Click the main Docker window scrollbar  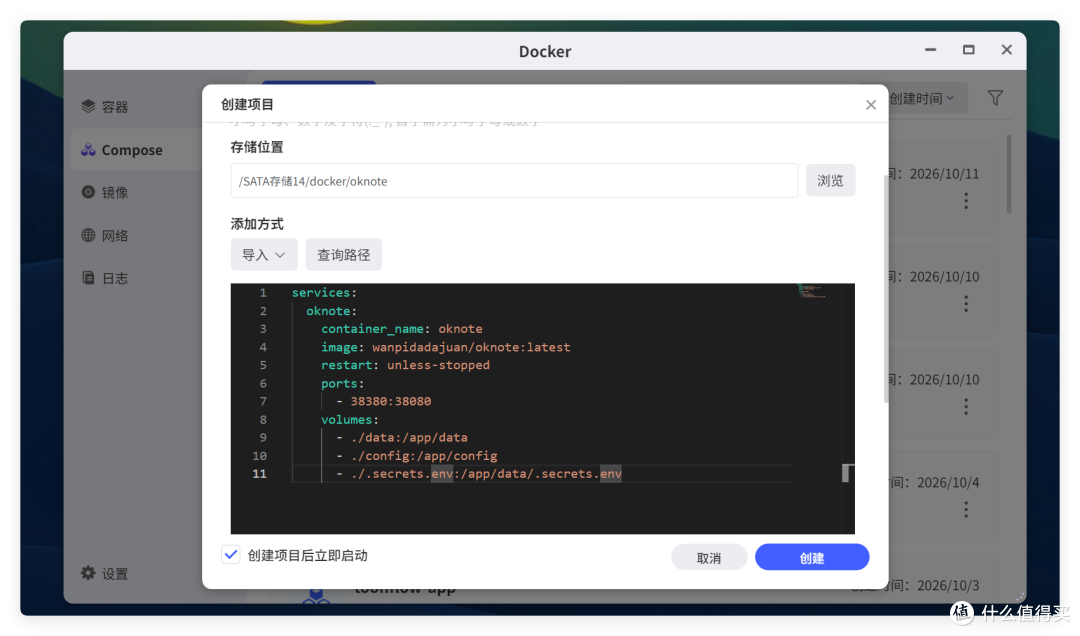click(x=1009, y=174)
